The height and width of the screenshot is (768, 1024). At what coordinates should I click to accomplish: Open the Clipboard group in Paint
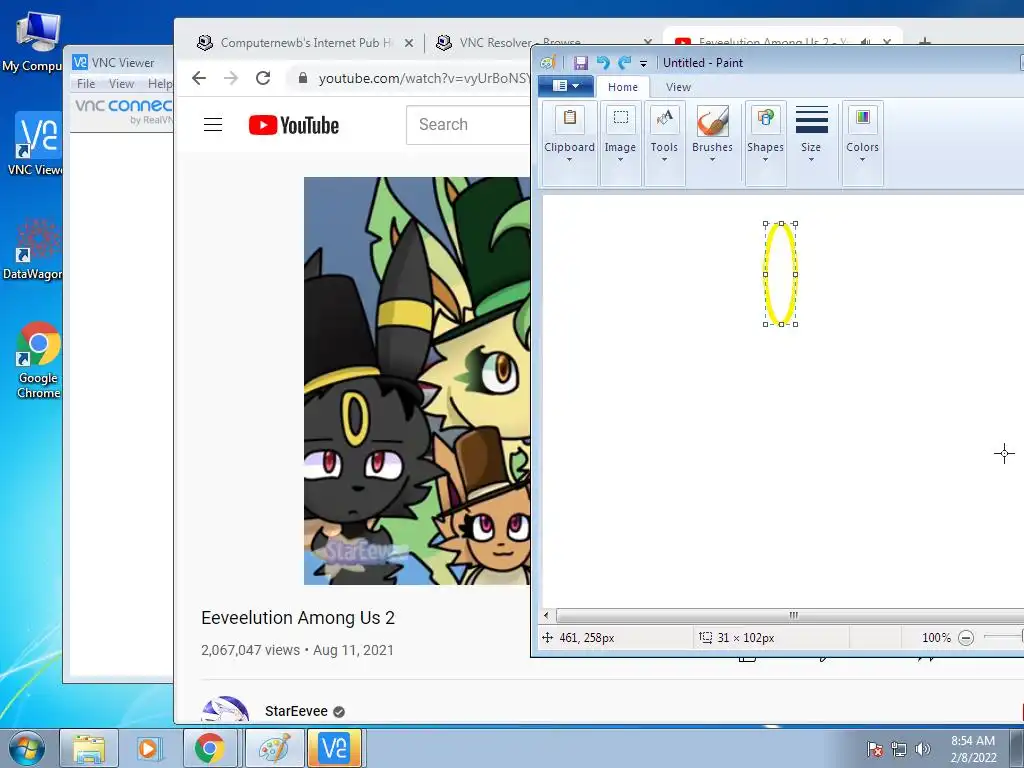(569, 144)
